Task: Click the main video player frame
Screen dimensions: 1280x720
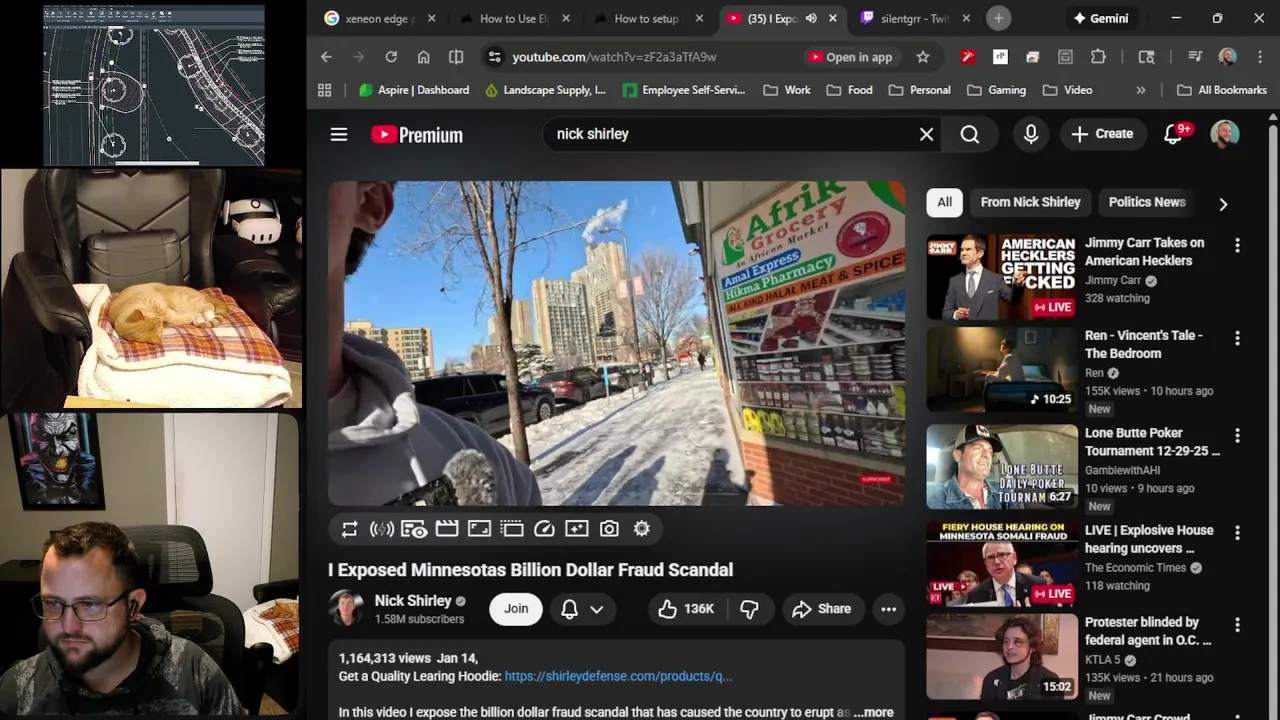Action: (x=616, y=343)
